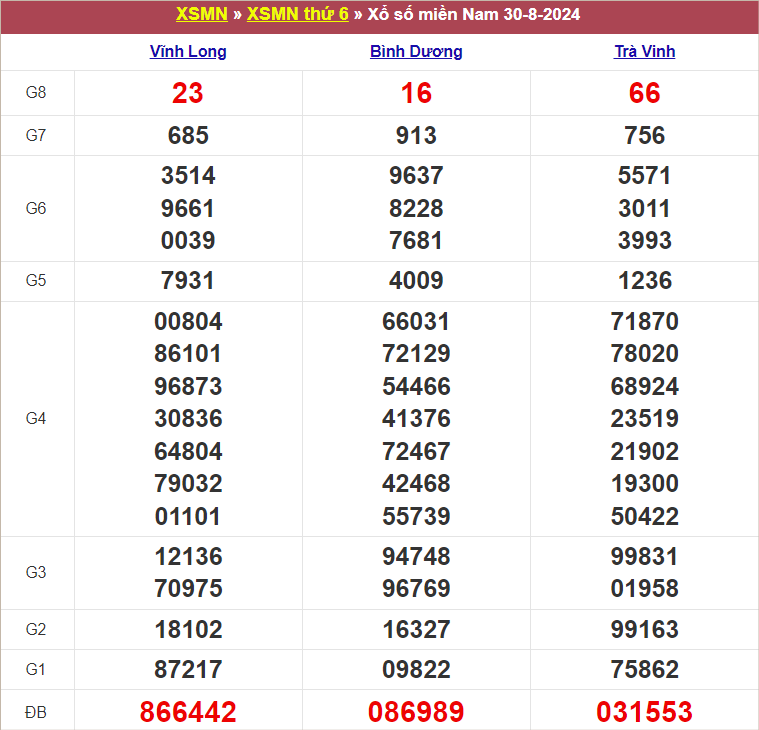Screen dimensions: 759x730
Task: Select Vĩnh Long special prize 866442
Action: tap(188, 712)
